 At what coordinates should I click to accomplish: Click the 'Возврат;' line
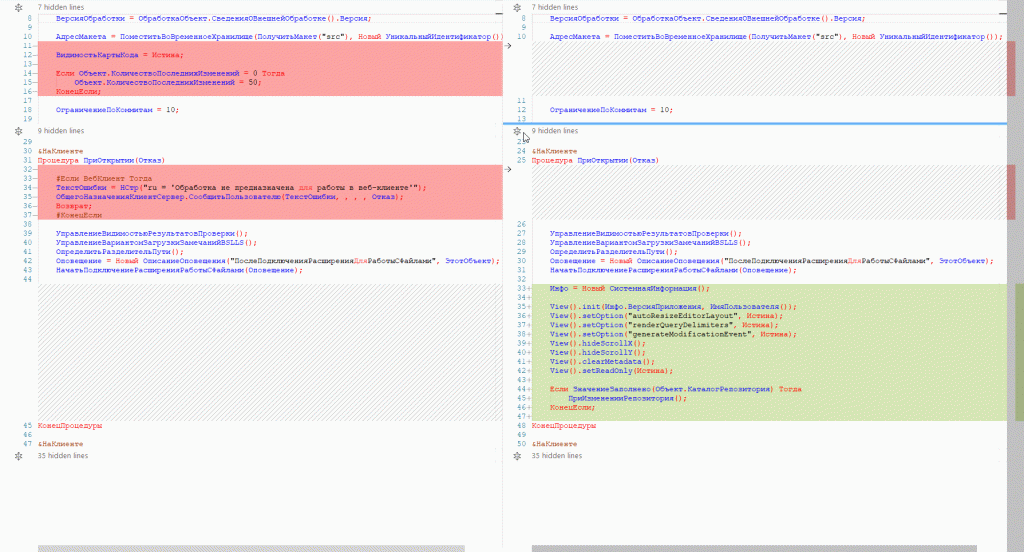coord(74,206)
